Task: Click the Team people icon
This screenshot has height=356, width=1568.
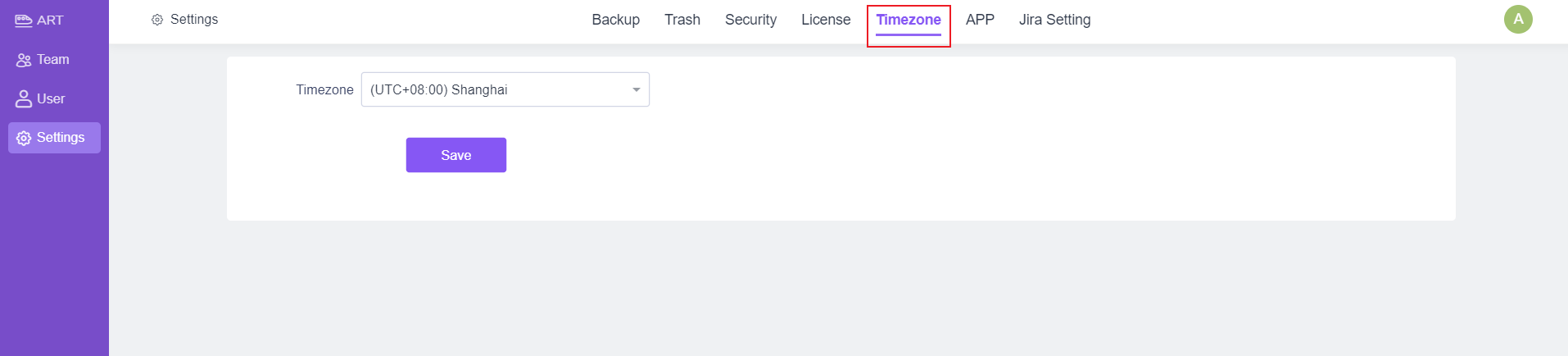Action: [24, 60]
